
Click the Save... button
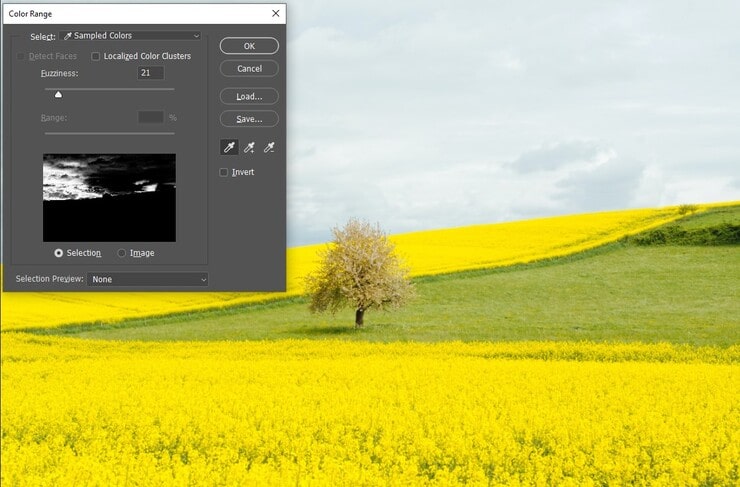(249, 119)
